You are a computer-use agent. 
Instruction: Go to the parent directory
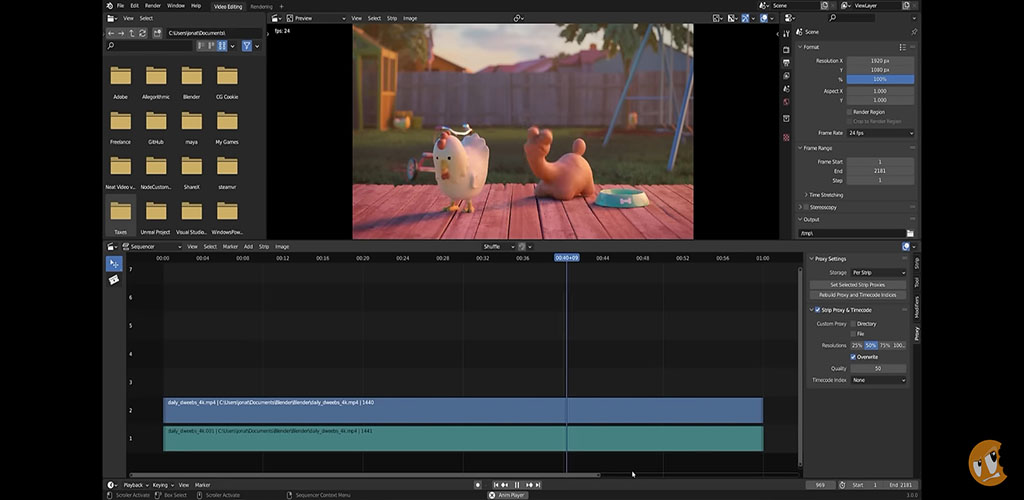pyautogui.click(x=131, y=33)
